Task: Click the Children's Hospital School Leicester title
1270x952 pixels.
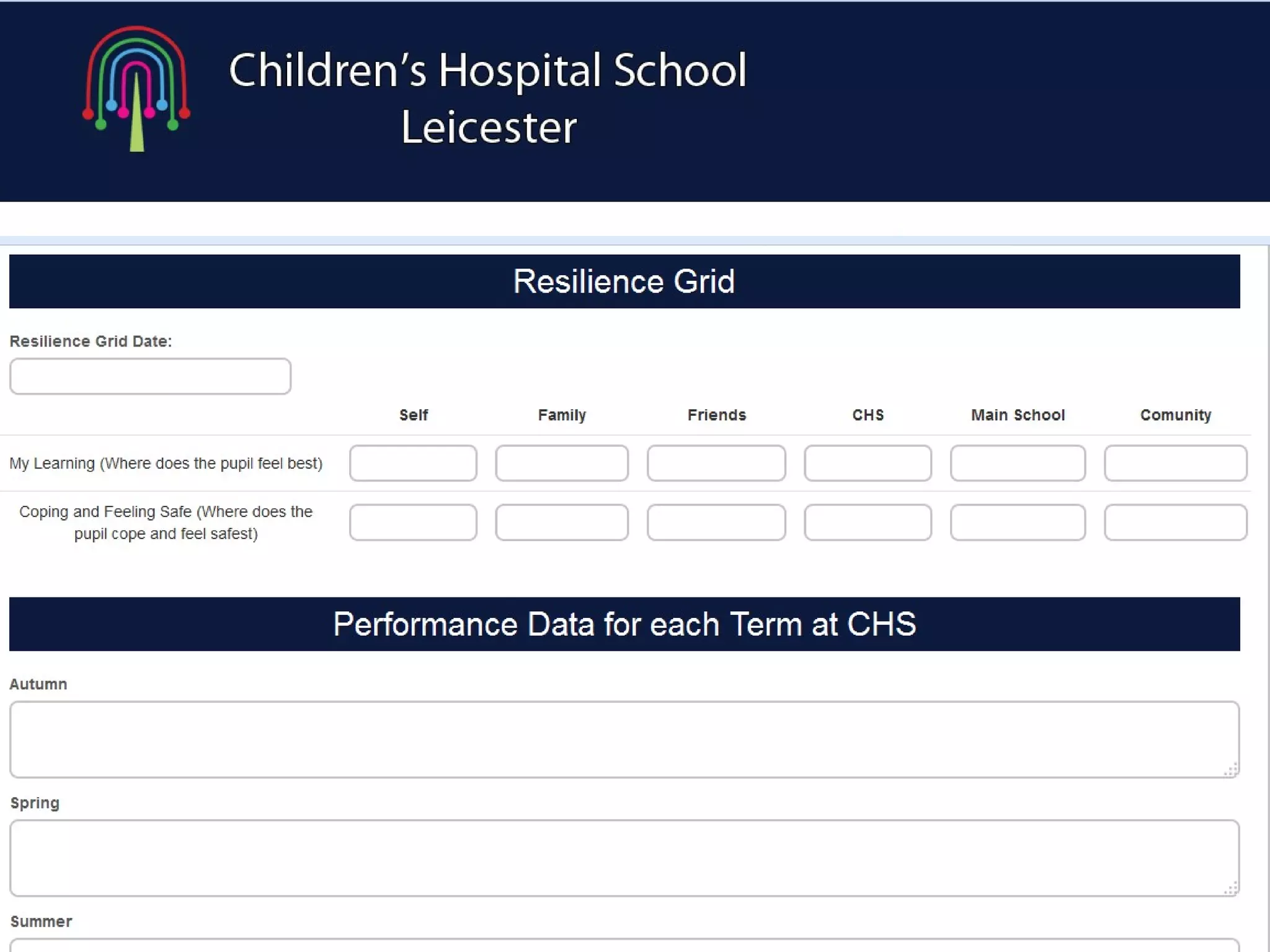Action: tap(488, 98)
